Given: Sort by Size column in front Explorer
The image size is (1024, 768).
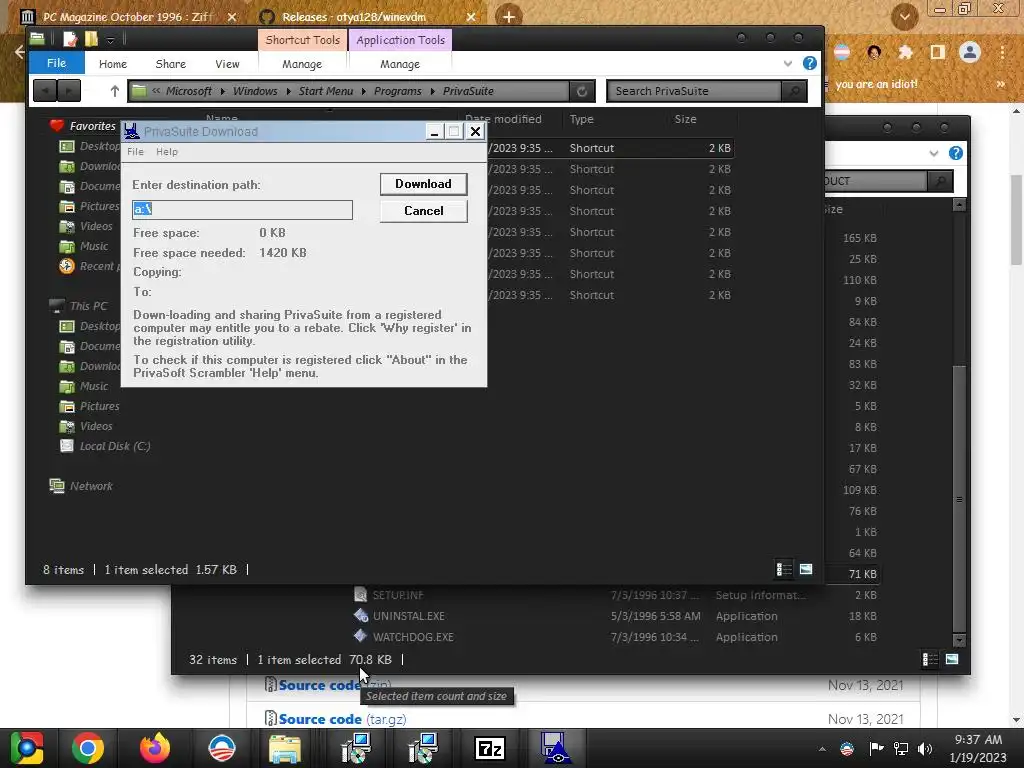Looking at the screenshot, I should (x=685, y=119).
